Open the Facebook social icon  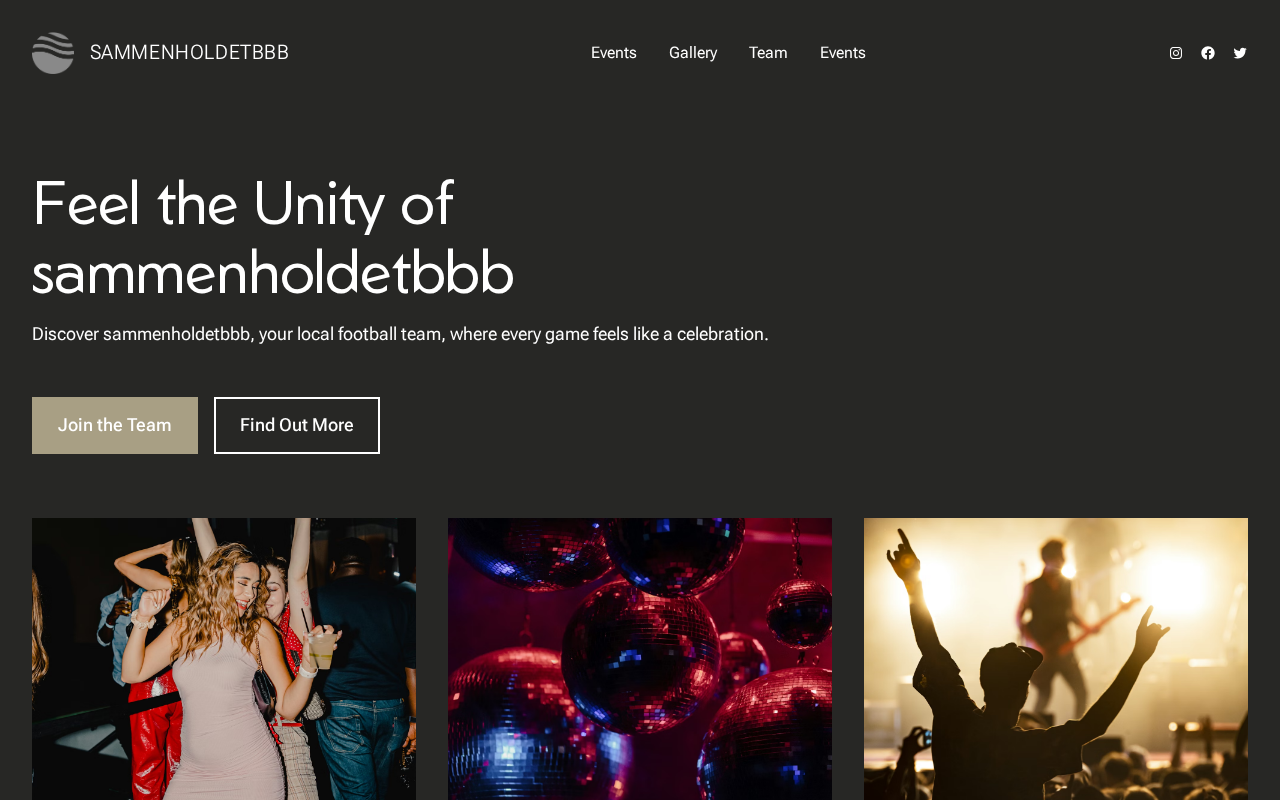1208,53
